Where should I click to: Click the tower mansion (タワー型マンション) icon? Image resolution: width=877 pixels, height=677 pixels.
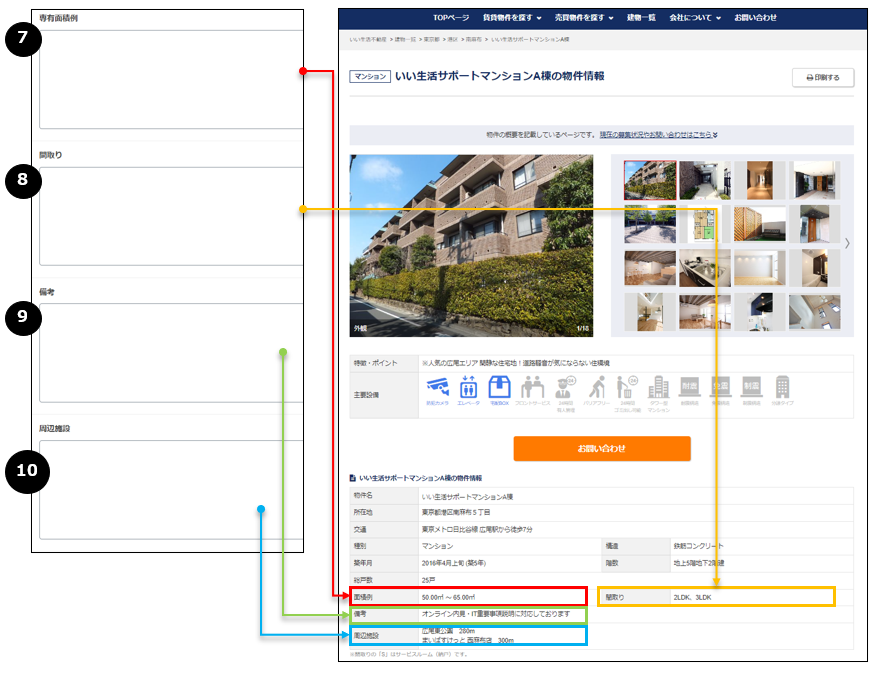(x=658, y=389)
